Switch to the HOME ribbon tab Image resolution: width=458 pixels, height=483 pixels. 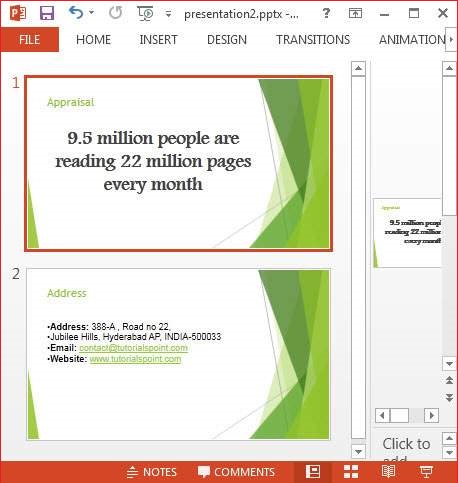(93, 40)
